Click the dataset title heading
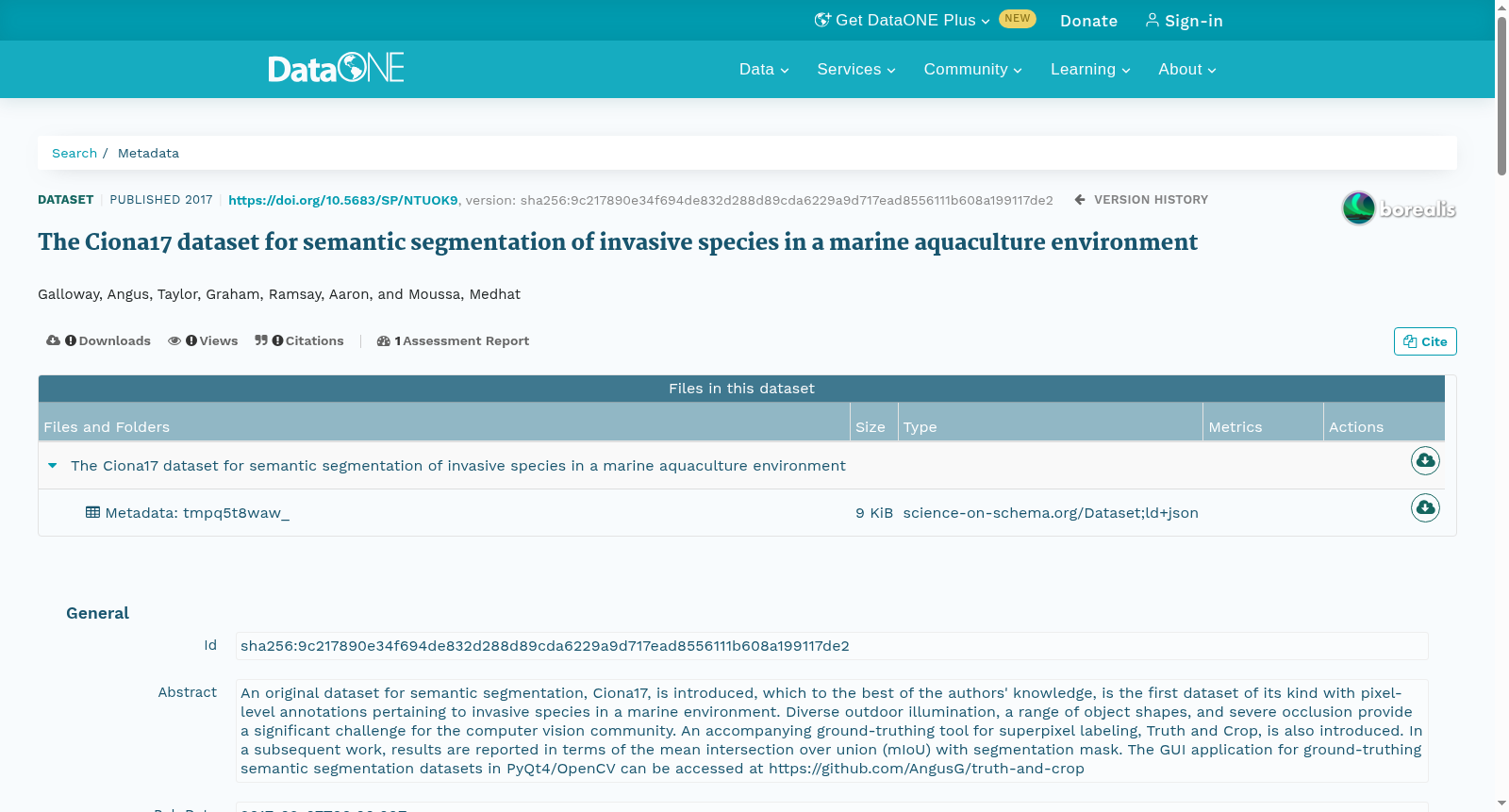 tap(618, 242)
